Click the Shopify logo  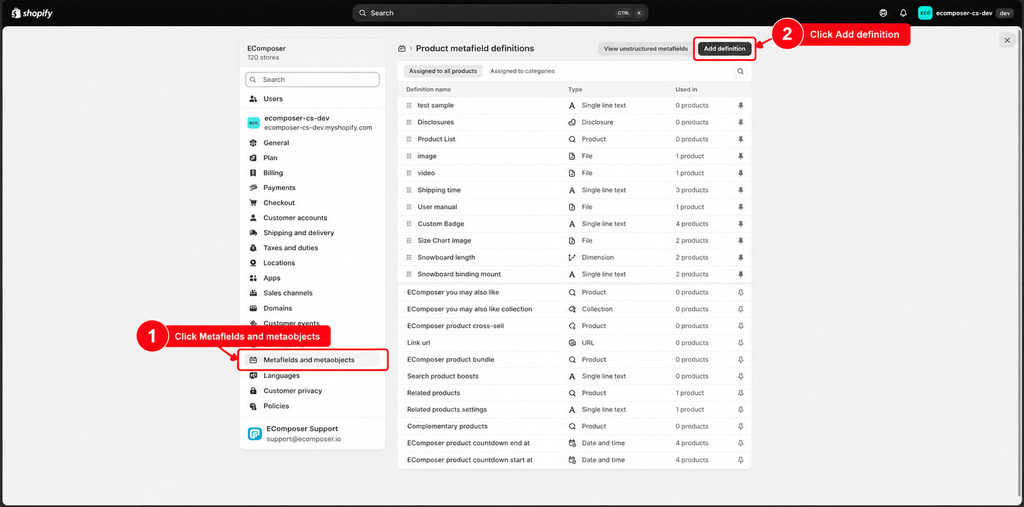[32, 13]
